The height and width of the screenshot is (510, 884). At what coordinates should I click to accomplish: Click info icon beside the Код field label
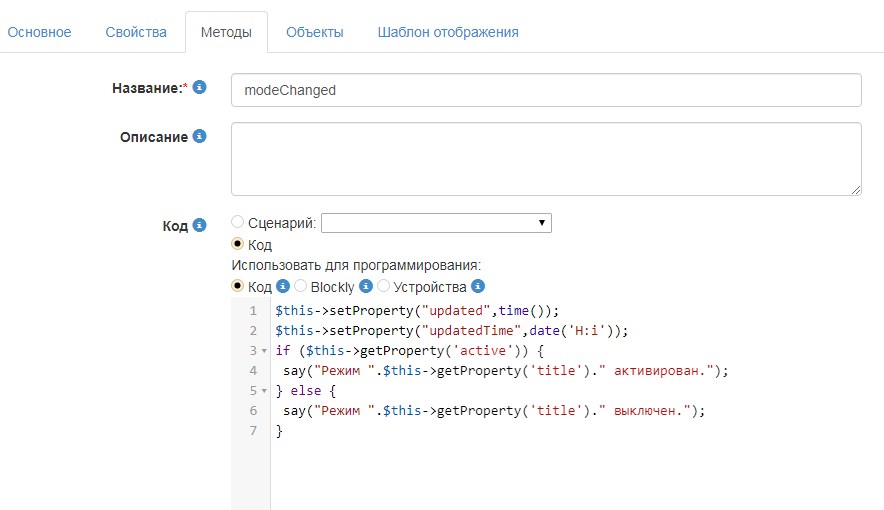[199, 225]
